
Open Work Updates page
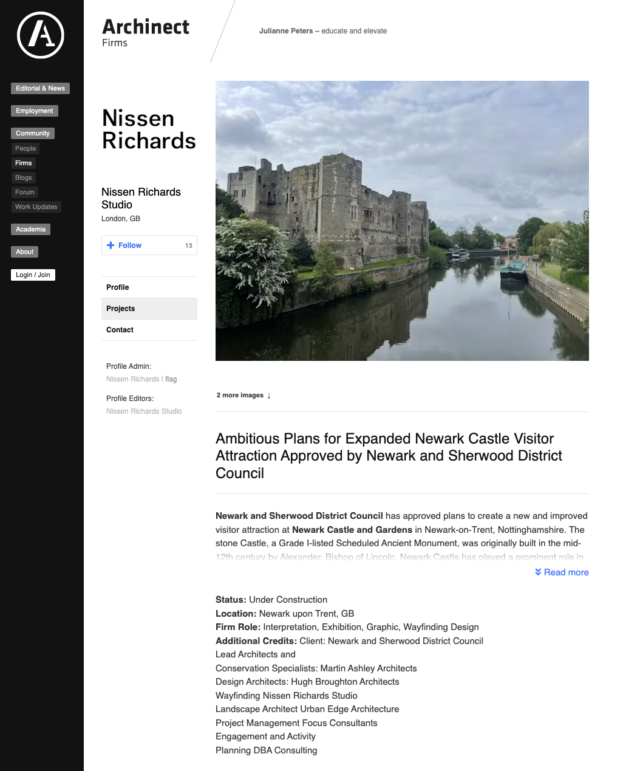(x=36, y=207)
